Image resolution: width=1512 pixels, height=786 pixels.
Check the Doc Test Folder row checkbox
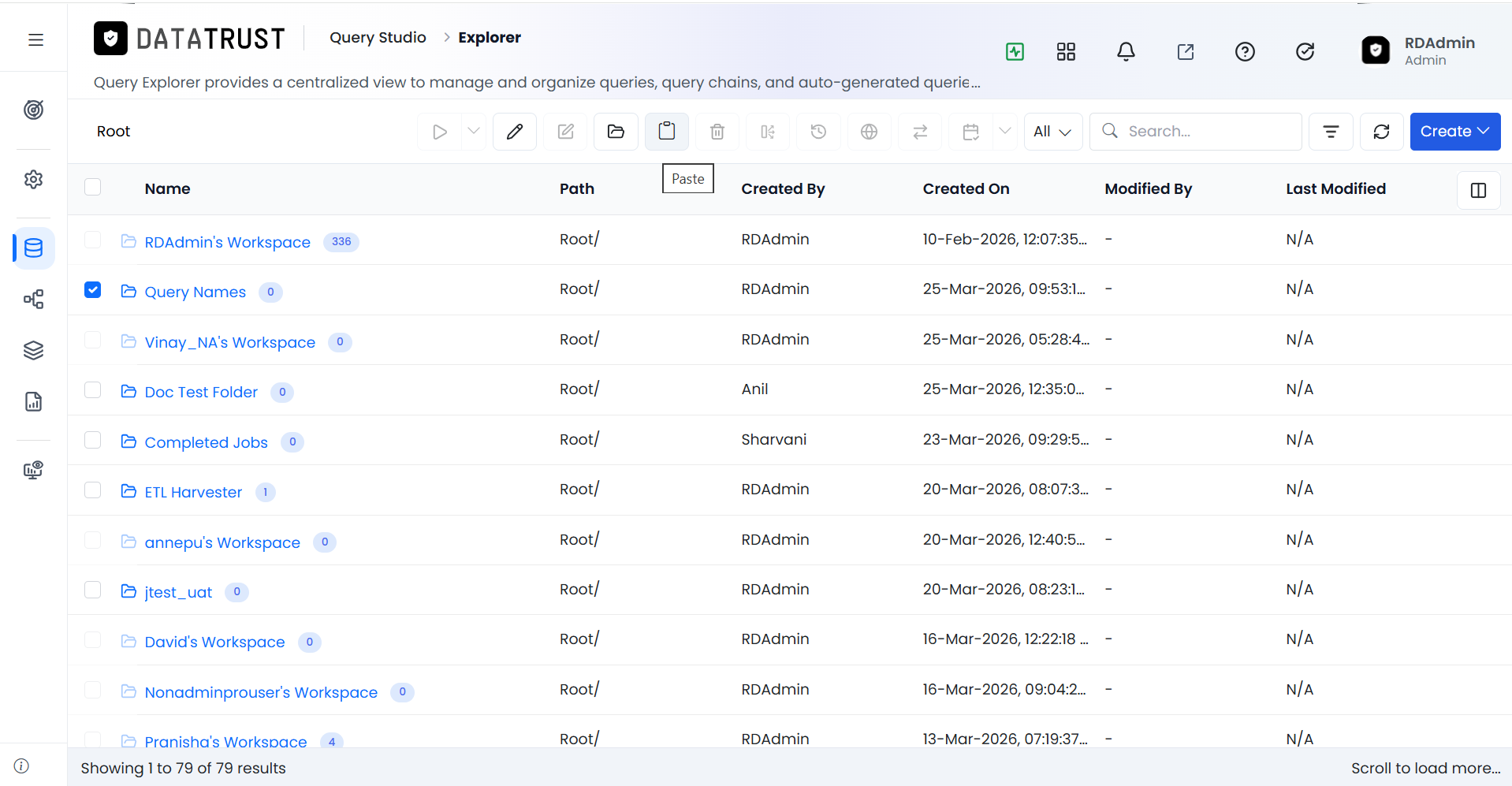click(x=92, y=389)
